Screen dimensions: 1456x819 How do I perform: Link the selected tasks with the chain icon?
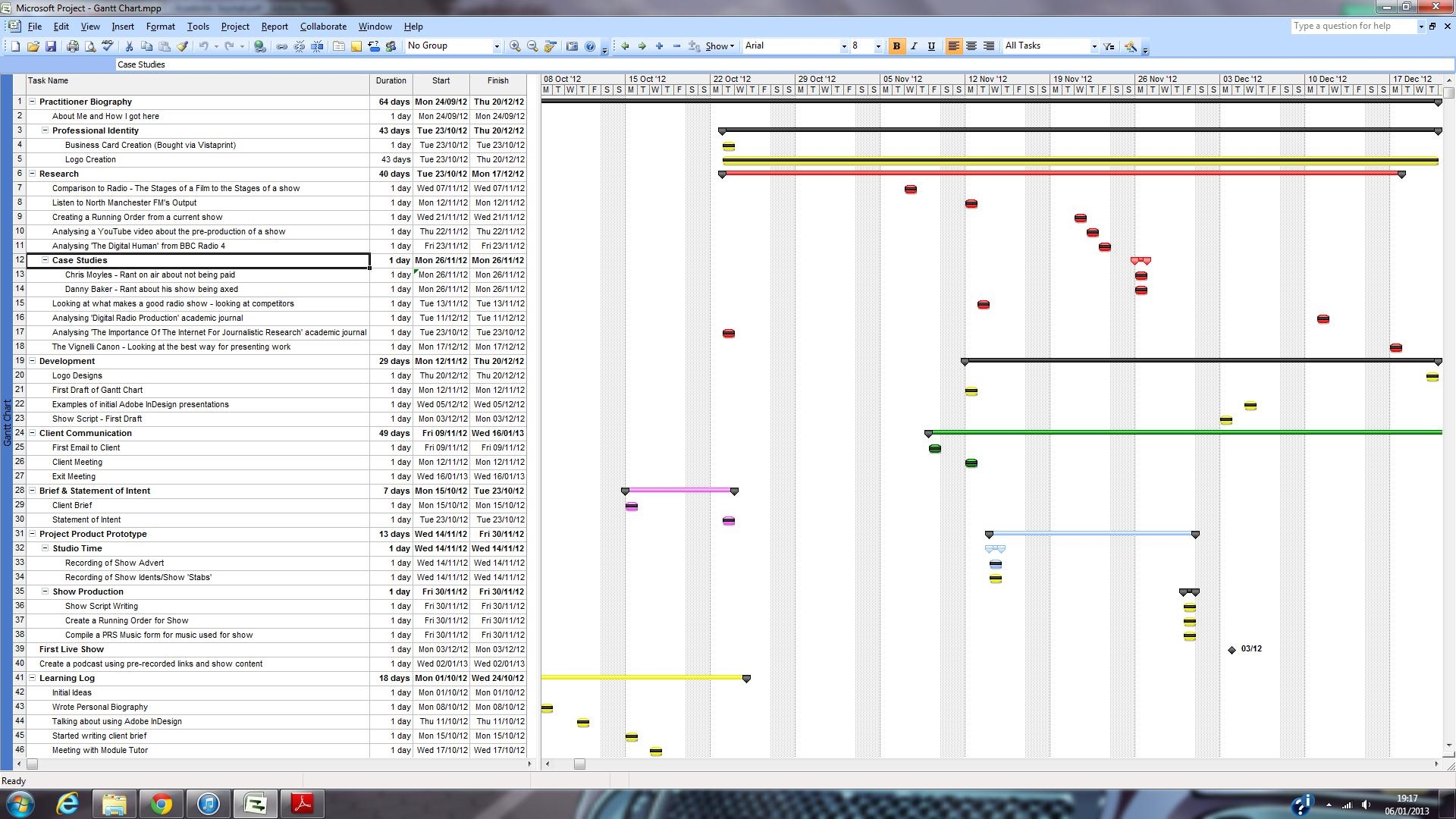(x=283, y=46)
